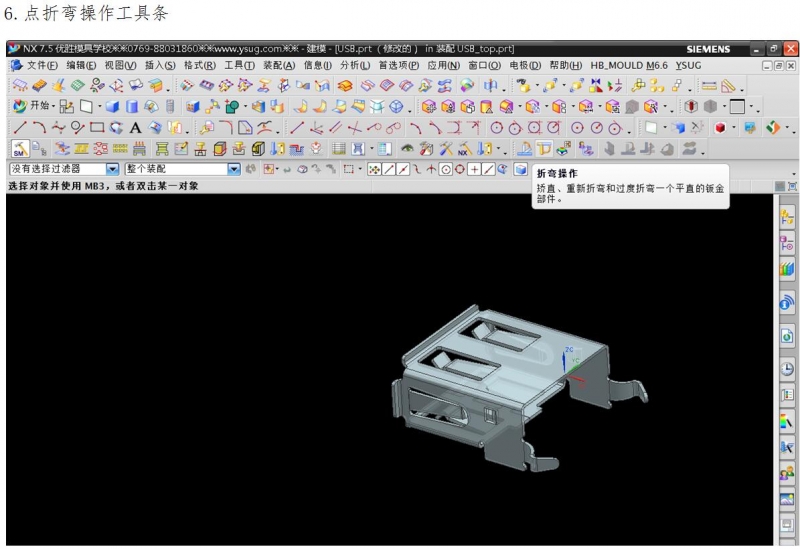The height and width of the screenshot is (549, 800).
Task: Toggle Intersection snap option
Action: click(x=431, y=169)
